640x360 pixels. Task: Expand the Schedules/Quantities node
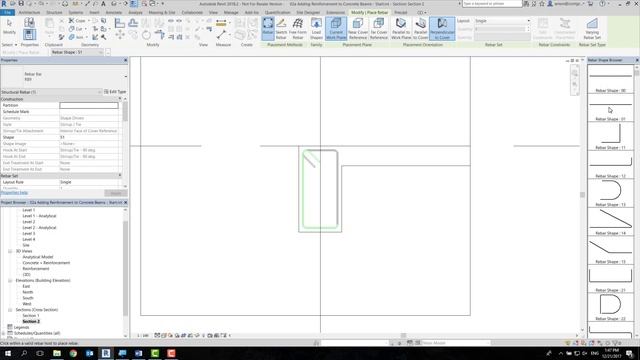point(4,333)
